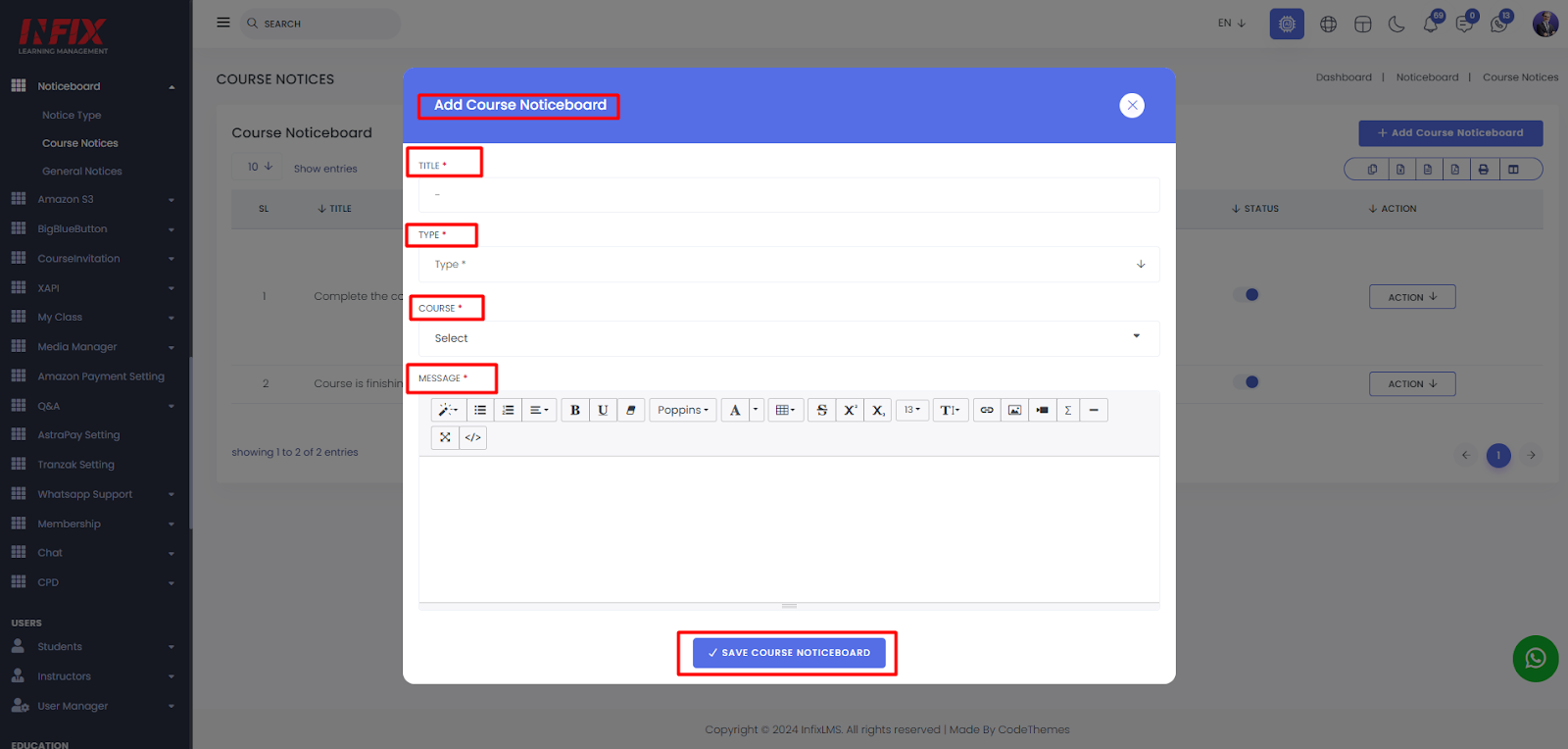Apply subscript formatting
1568x749 pixels.
pos(879,410)
